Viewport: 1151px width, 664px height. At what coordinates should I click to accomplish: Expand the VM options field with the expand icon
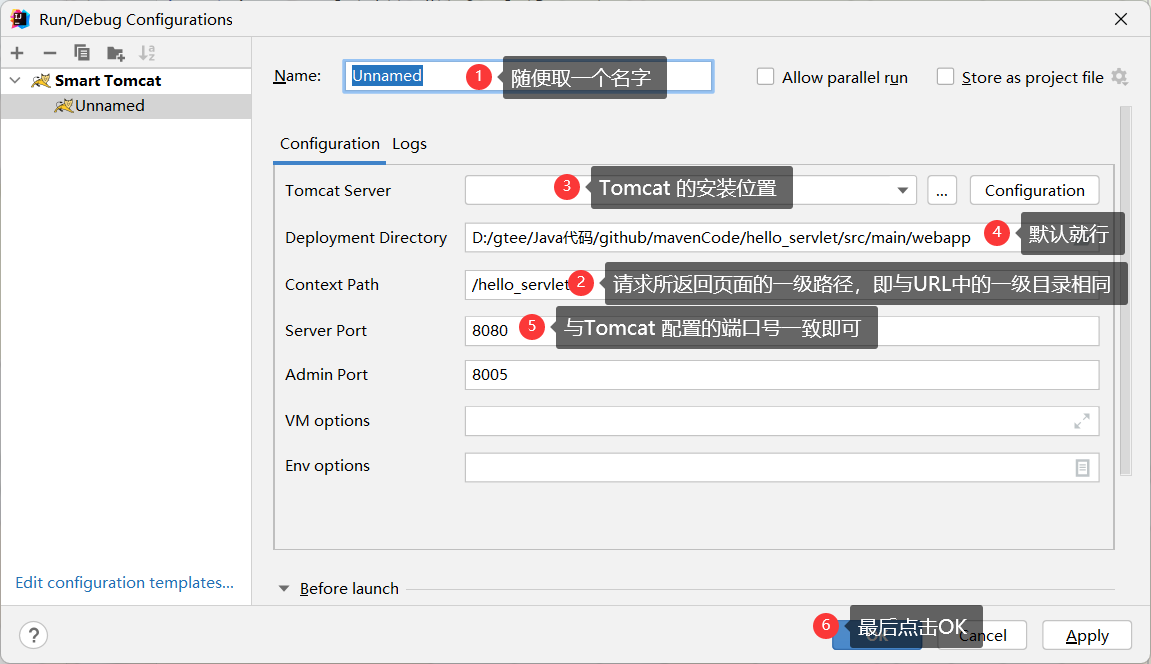[x=1082, y=421]
